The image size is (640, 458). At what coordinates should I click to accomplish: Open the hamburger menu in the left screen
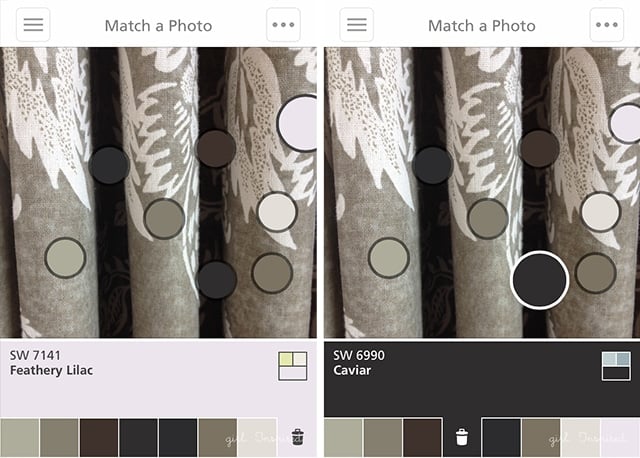click(33, 25)
